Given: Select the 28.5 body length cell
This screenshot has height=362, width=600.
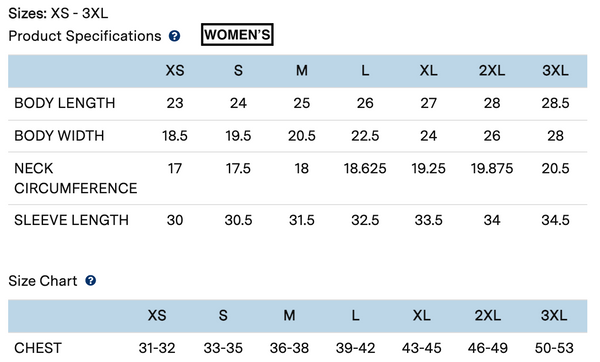Looking at the screenshot, I should [x=555, y=103].
